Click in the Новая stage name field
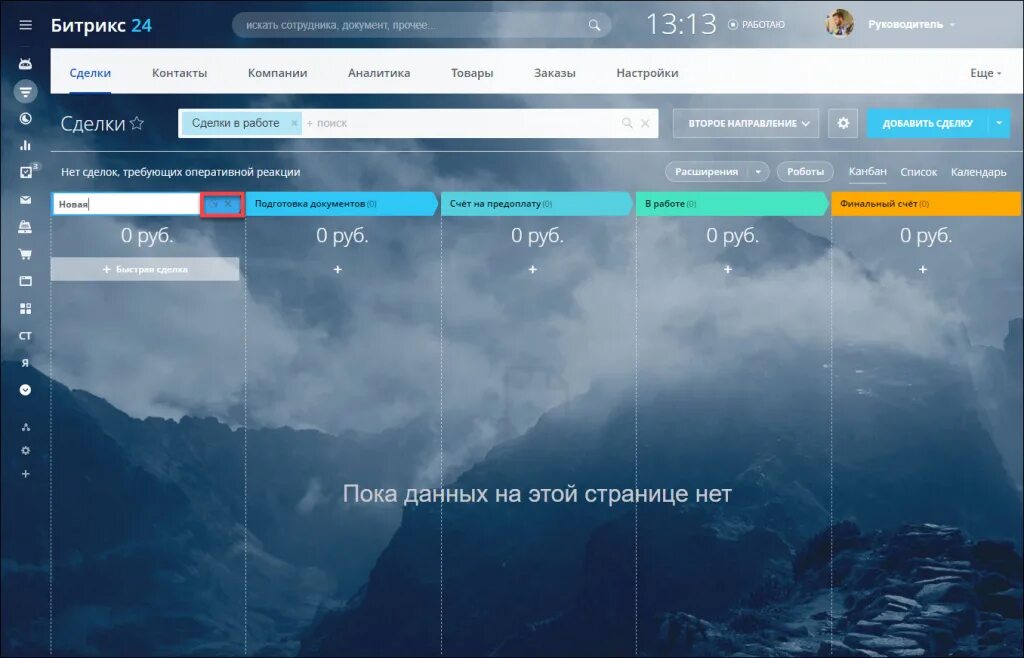The height and width of the screenshot is (658, 1024). pyautogui.click(x=126, y=204)
